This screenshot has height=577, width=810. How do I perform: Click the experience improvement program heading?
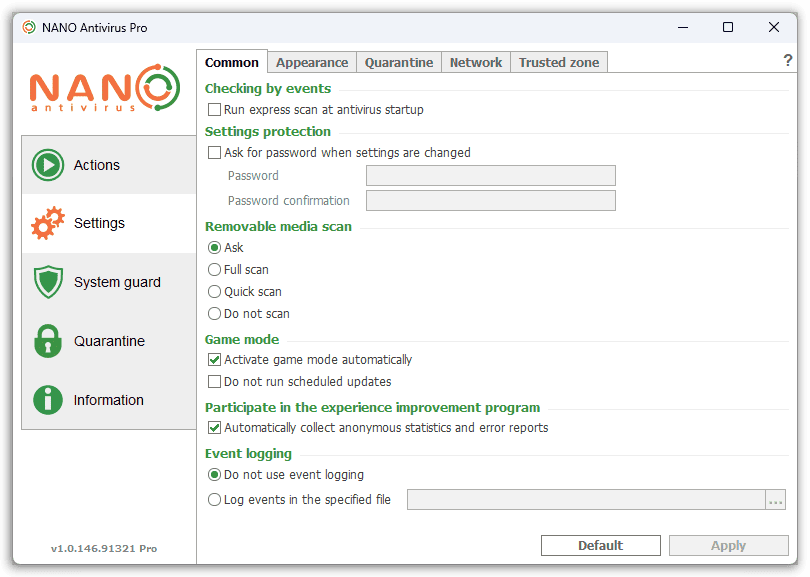point(372,408)
